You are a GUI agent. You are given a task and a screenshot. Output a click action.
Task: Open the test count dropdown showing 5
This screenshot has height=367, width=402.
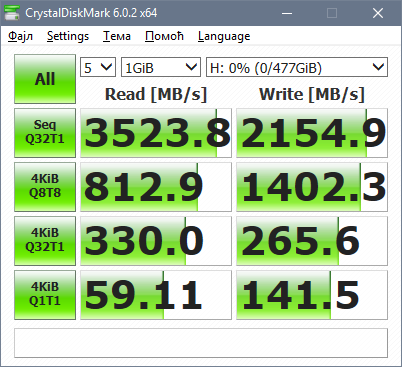98,67
